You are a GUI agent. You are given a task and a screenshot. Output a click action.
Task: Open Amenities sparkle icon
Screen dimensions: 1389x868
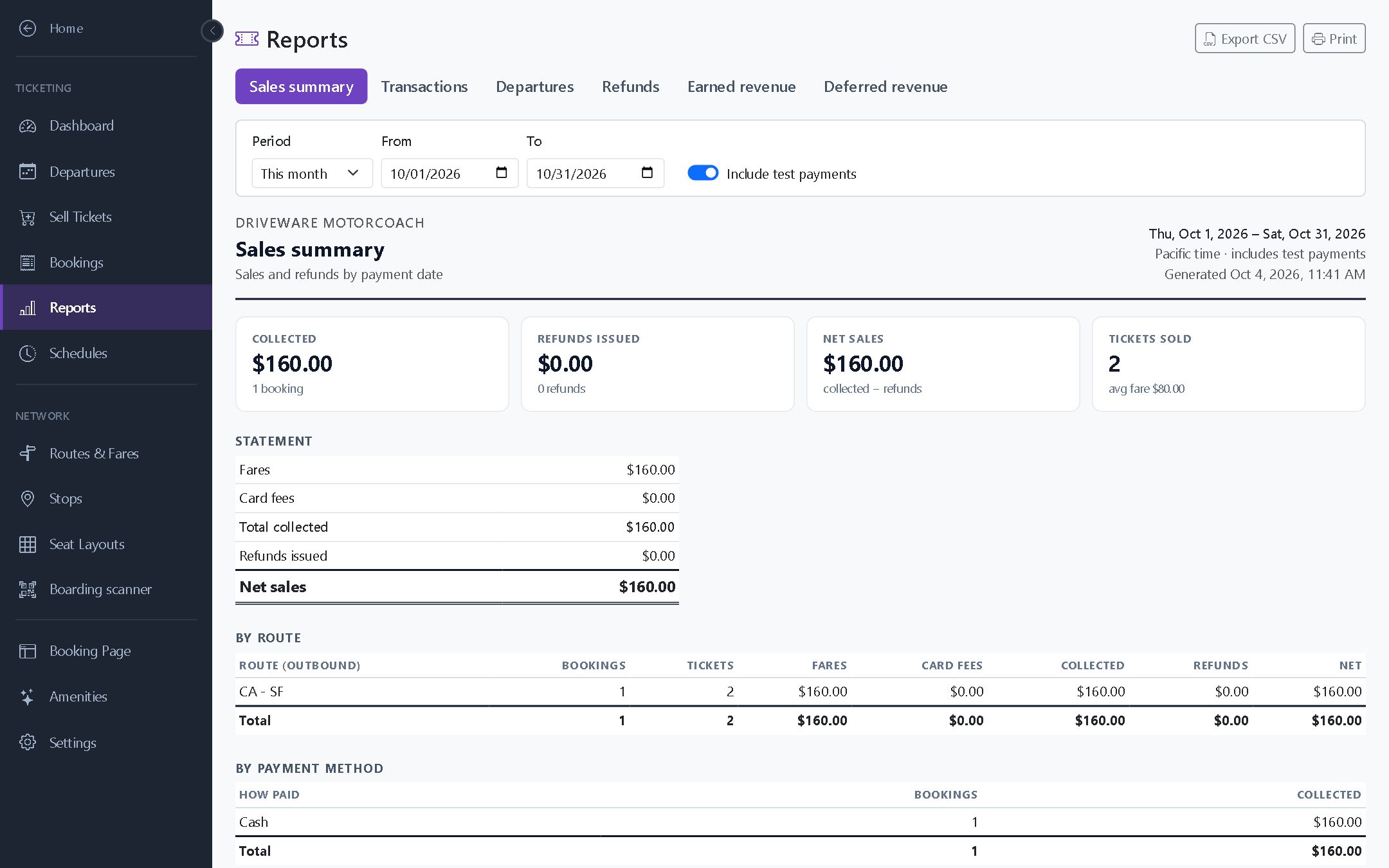[28, 697]
